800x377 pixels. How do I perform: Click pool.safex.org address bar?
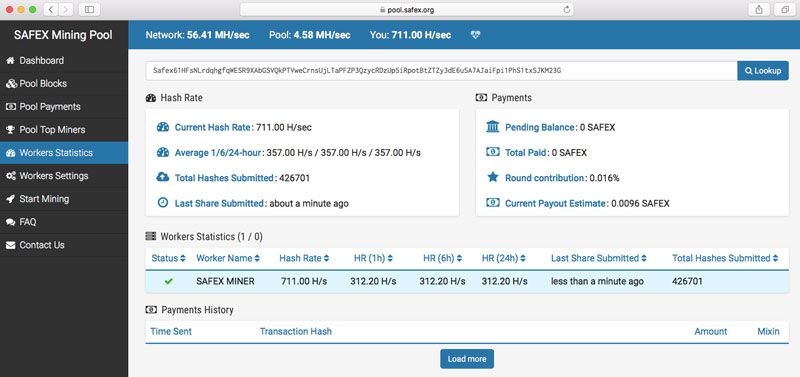point(407,10)
